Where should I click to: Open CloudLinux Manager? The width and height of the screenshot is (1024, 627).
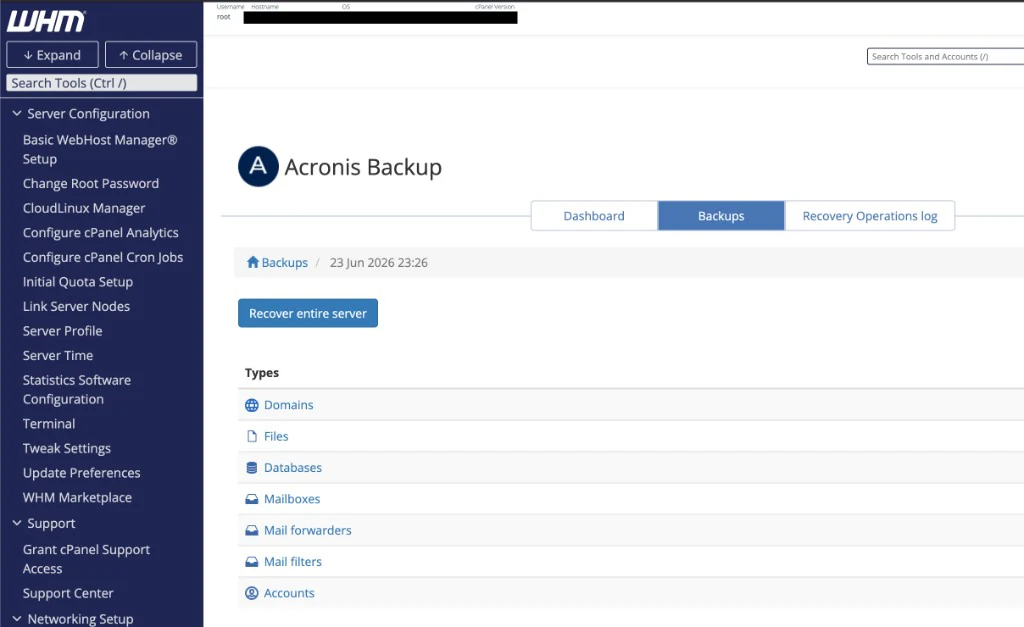(84, 208)
